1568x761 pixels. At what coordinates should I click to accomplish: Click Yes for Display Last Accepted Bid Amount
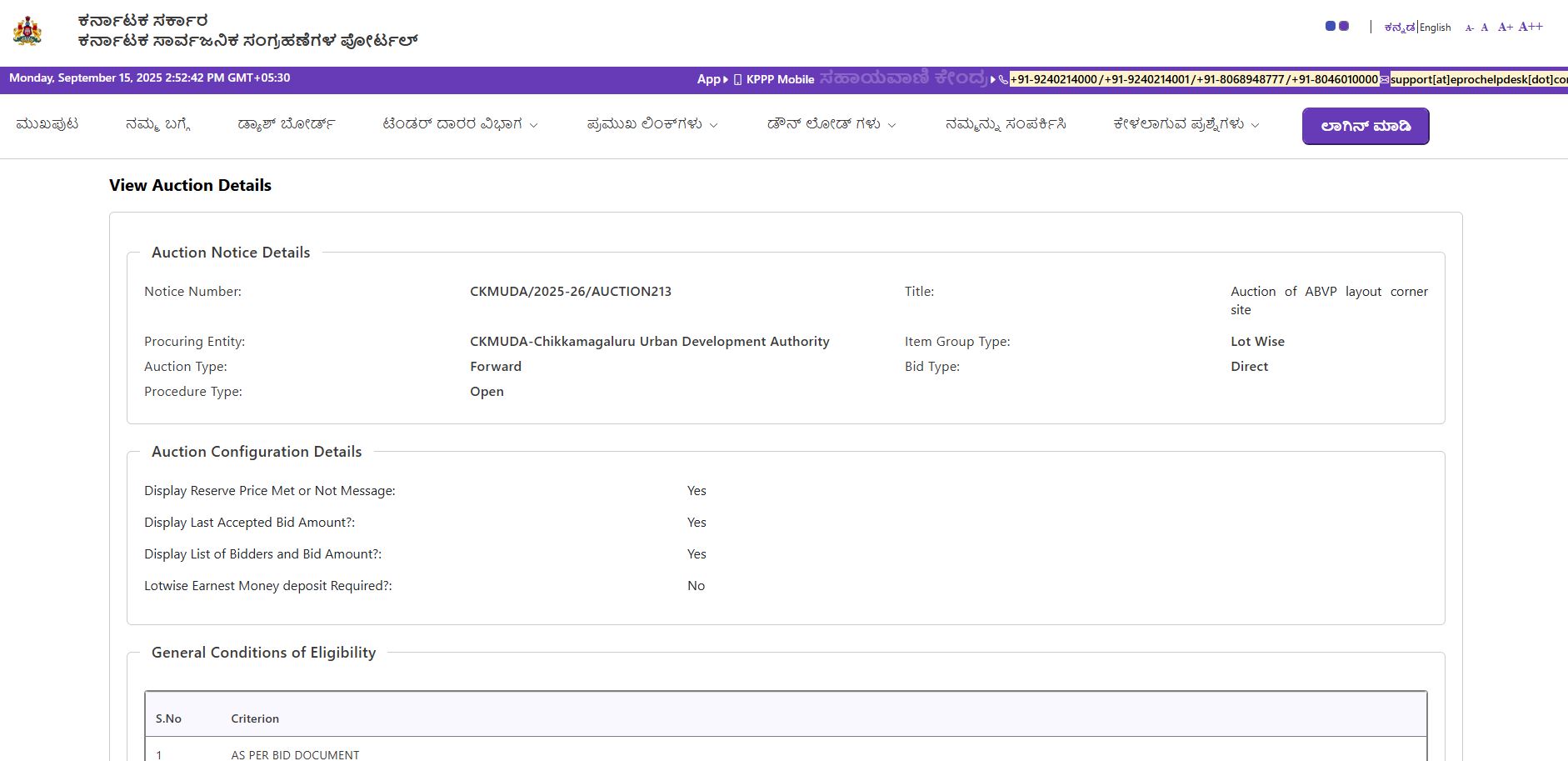(x=697, y=523)
